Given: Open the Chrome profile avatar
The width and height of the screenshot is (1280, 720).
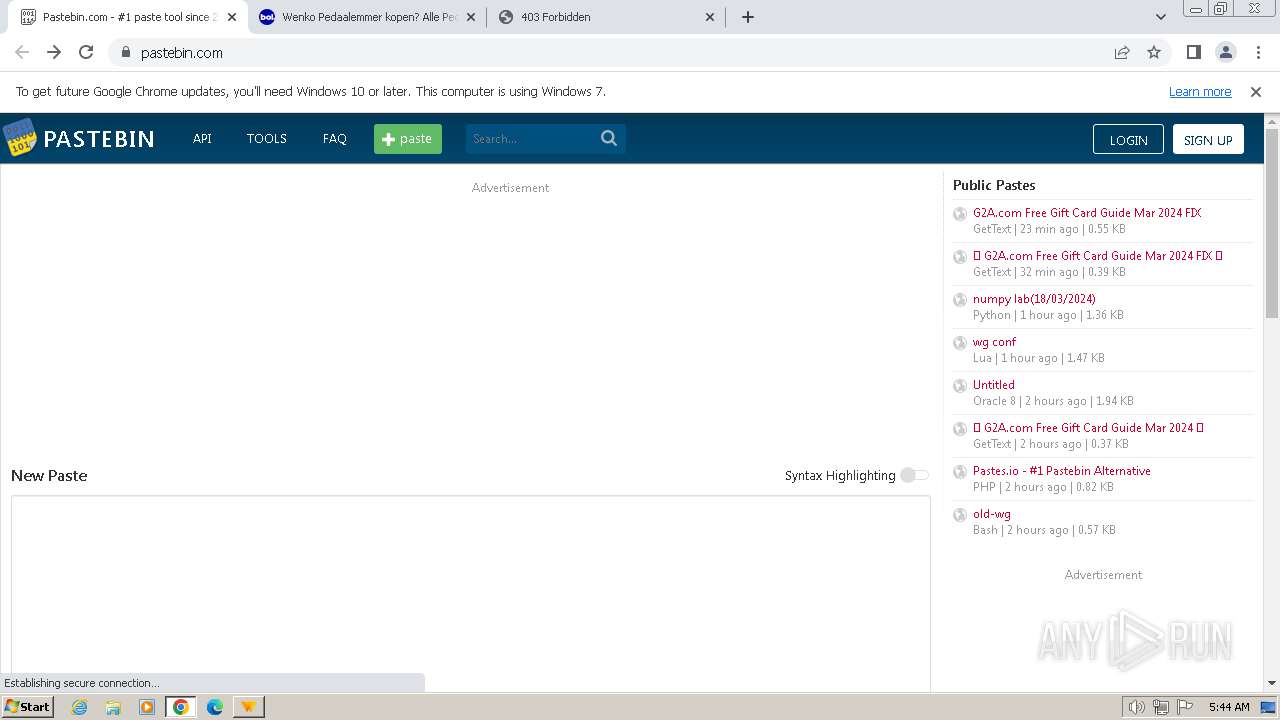Looking at the screenshot, I should (1226, 53).
